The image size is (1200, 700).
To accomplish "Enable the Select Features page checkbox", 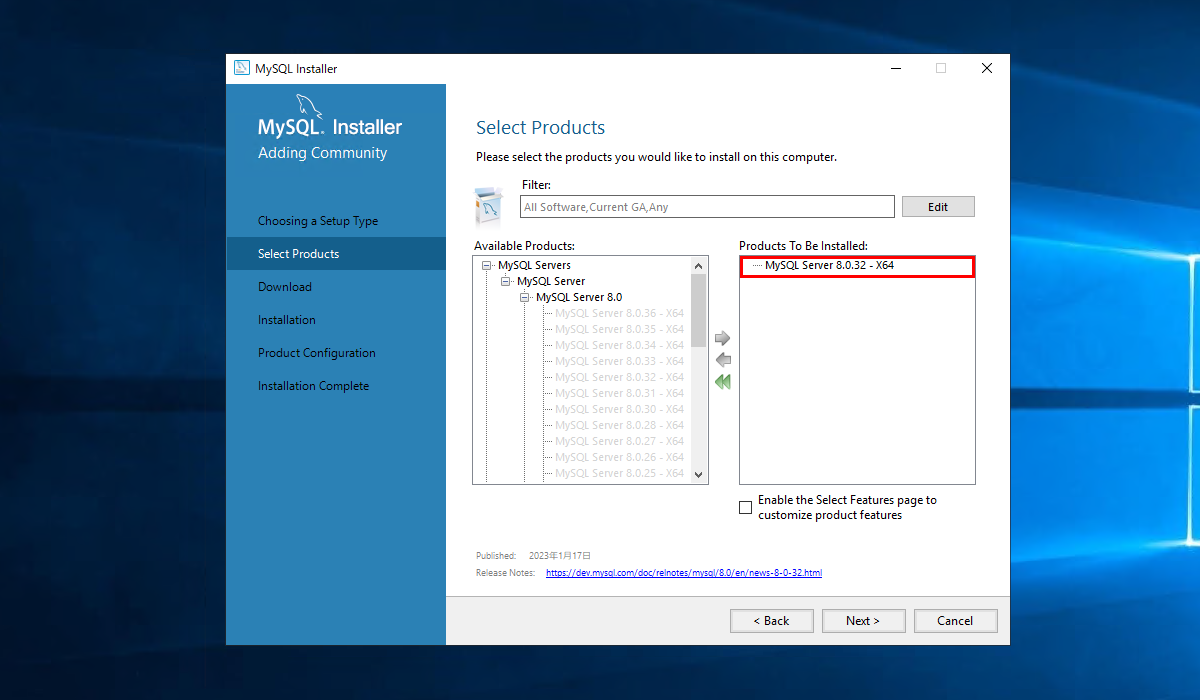I will click(745, 508).
